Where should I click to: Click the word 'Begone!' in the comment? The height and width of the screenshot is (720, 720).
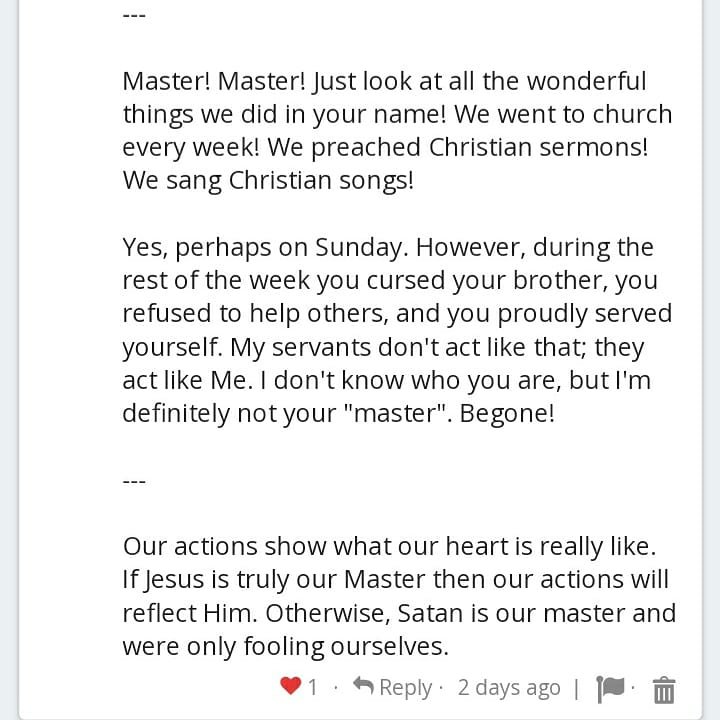tap(507, 413)
